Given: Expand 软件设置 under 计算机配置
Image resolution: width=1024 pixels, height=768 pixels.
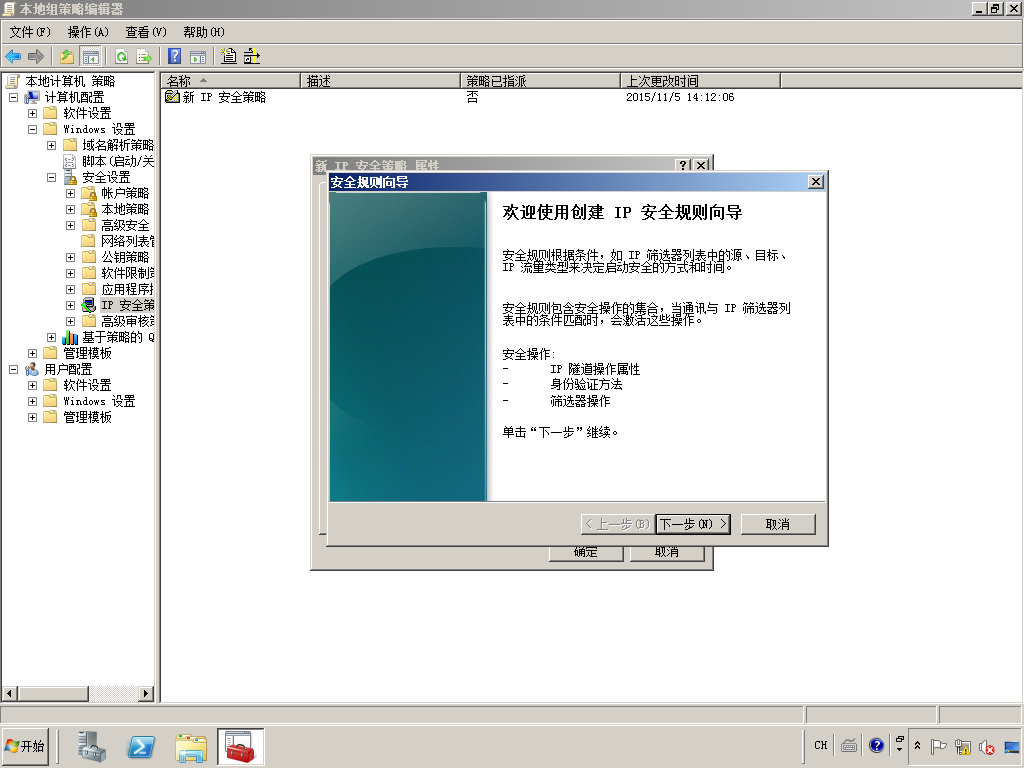Looking at the screenshot, I should (32, 113).
